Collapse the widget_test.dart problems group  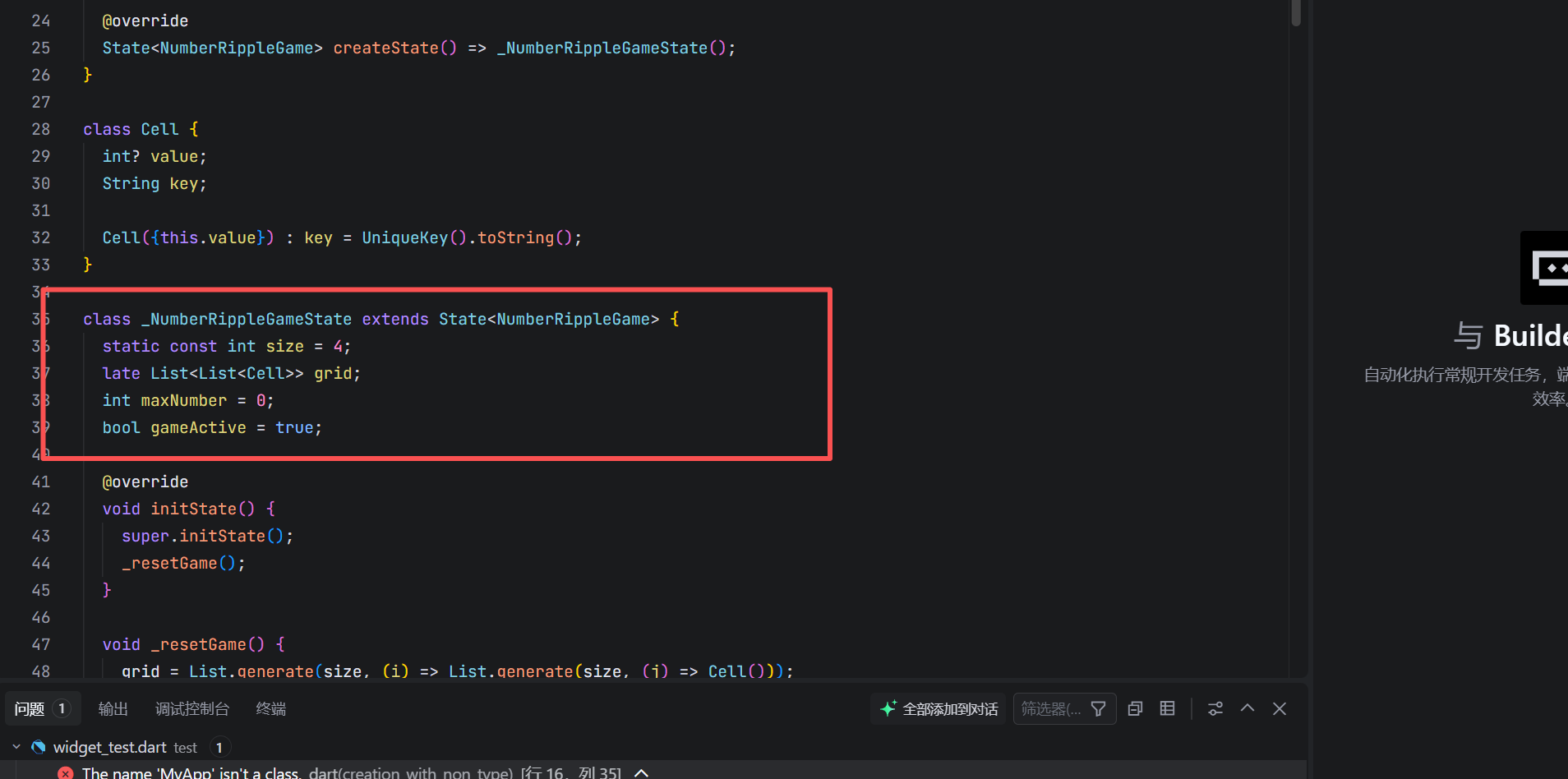(x=16, y=747)
